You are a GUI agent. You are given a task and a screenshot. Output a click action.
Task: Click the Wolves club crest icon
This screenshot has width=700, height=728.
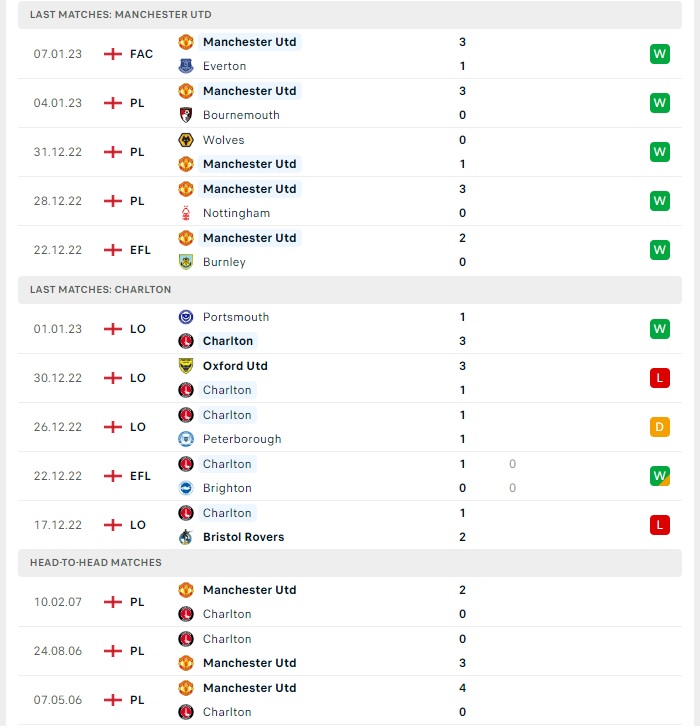coord(186,140)
